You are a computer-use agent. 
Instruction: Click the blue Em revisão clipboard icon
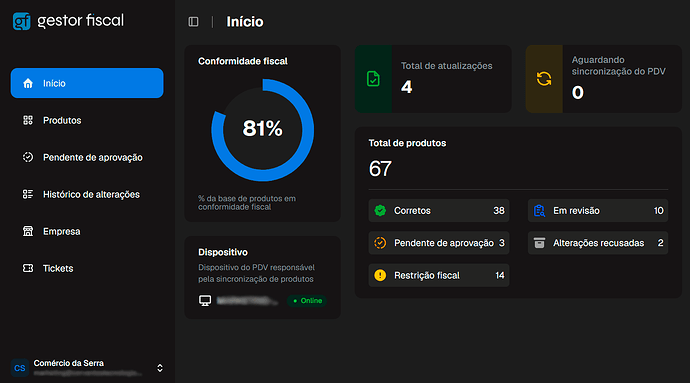pos(539,210)
